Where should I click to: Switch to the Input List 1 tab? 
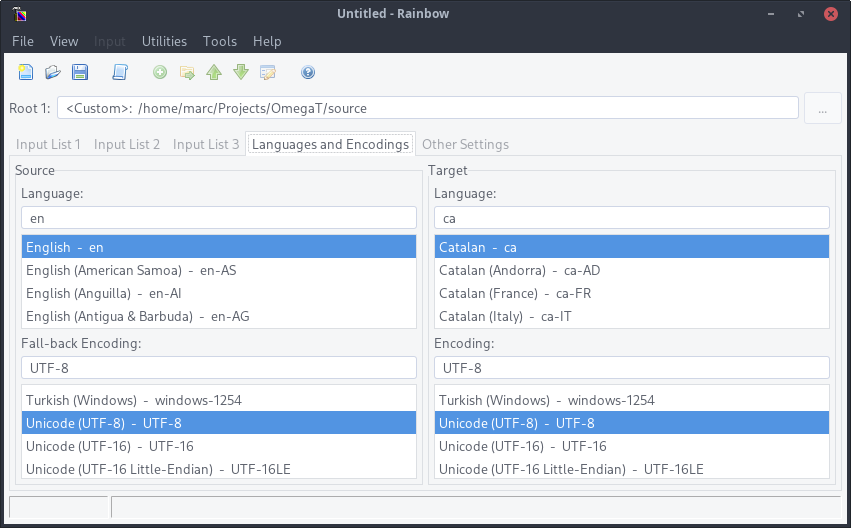tap(48, 144)
